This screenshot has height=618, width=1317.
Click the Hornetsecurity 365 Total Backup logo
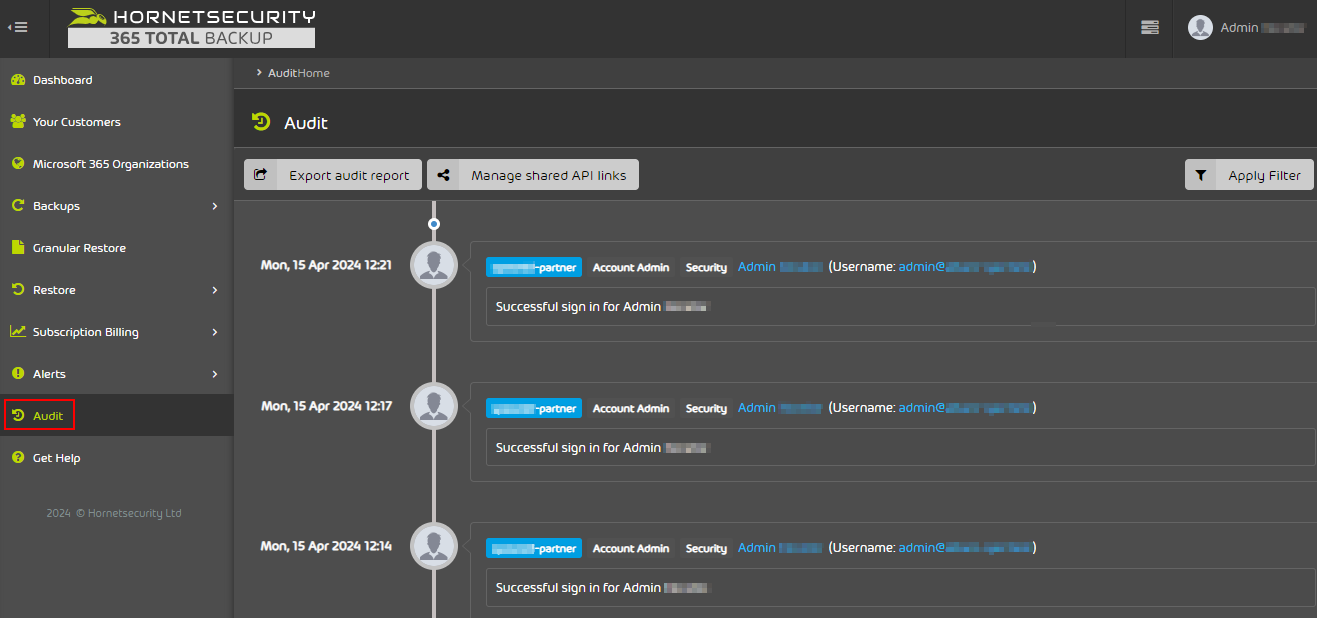point(190,28)
